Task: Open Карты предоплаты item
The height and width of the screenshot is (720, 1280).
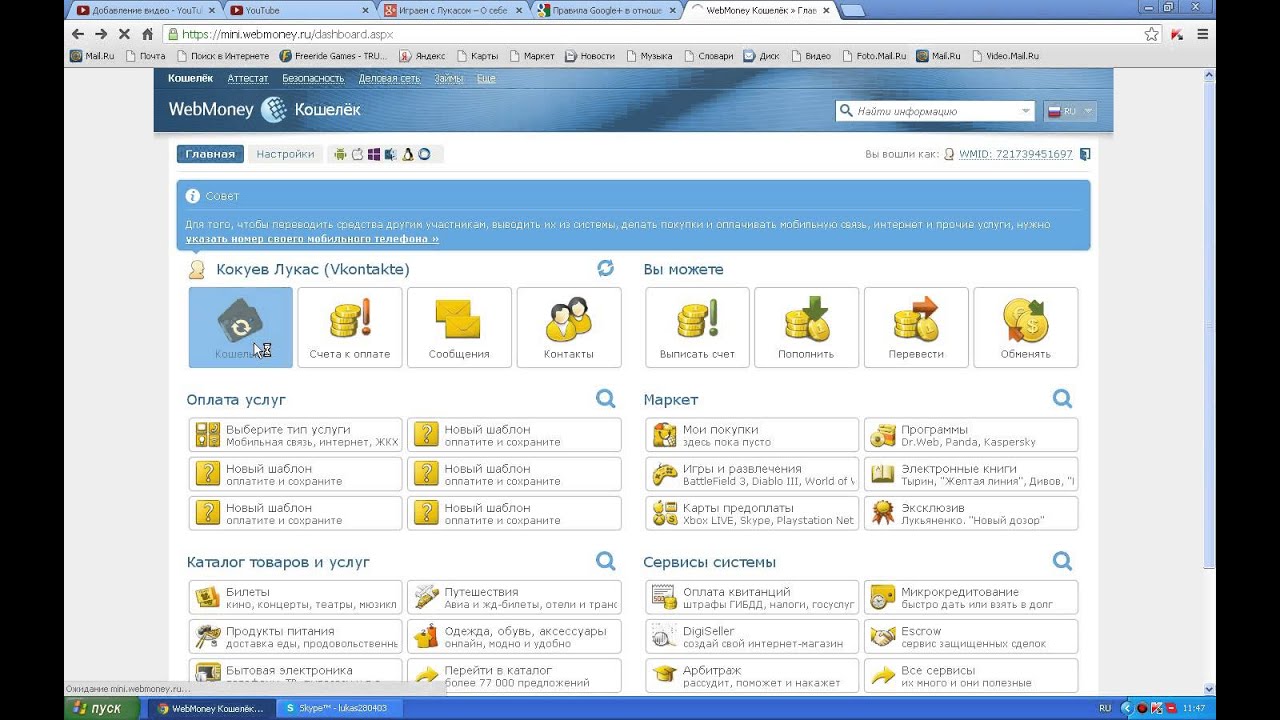Action: [752, 513]
